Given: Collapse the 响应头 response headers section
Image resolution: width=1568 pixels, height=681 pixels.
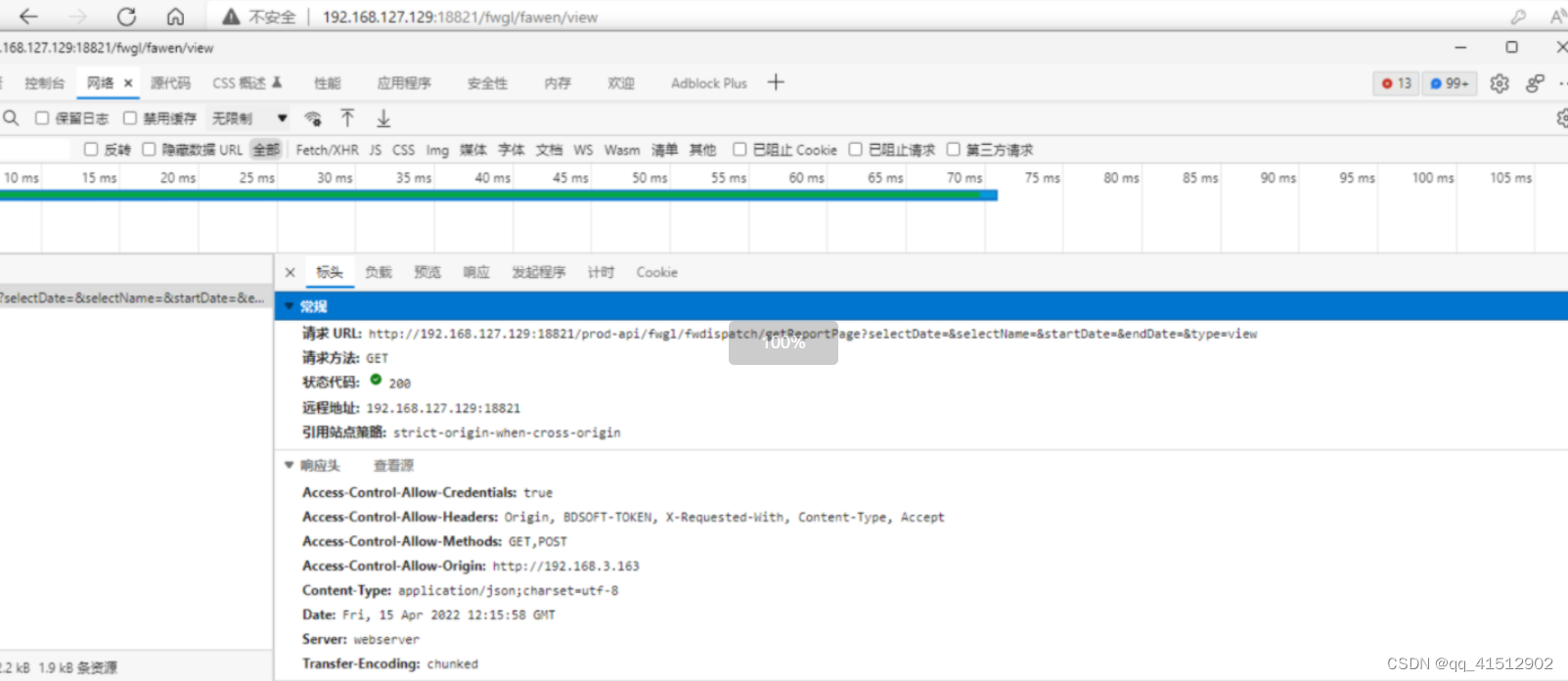Looking at the screenshot, I should point(290,465).
